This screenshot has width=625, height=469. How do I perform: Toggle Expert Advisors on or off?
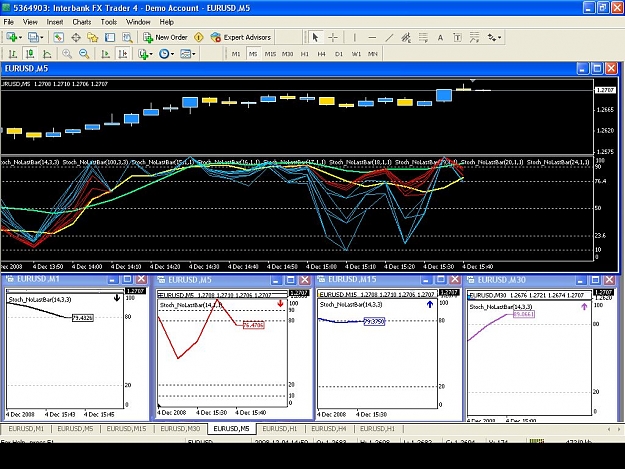pos(241,37)
